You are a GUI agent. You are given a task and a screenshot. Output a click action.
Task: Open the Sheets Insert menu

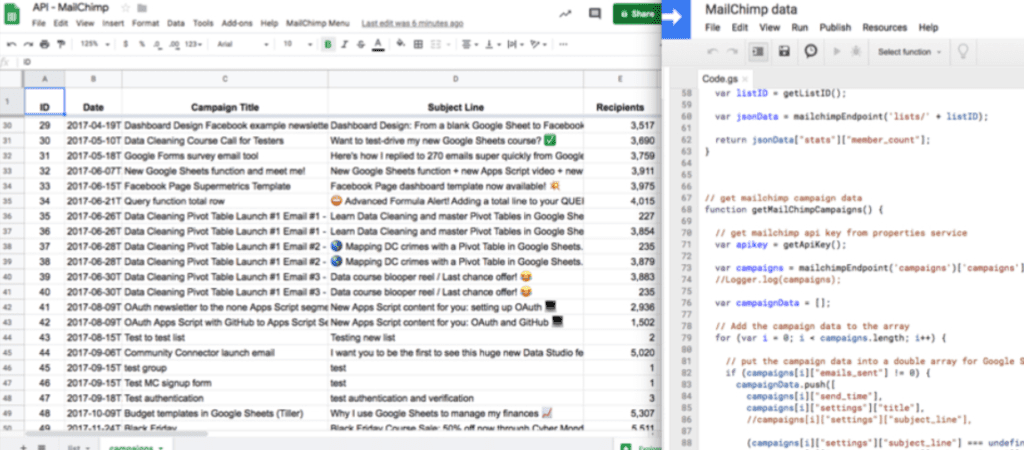coord(113,23)
